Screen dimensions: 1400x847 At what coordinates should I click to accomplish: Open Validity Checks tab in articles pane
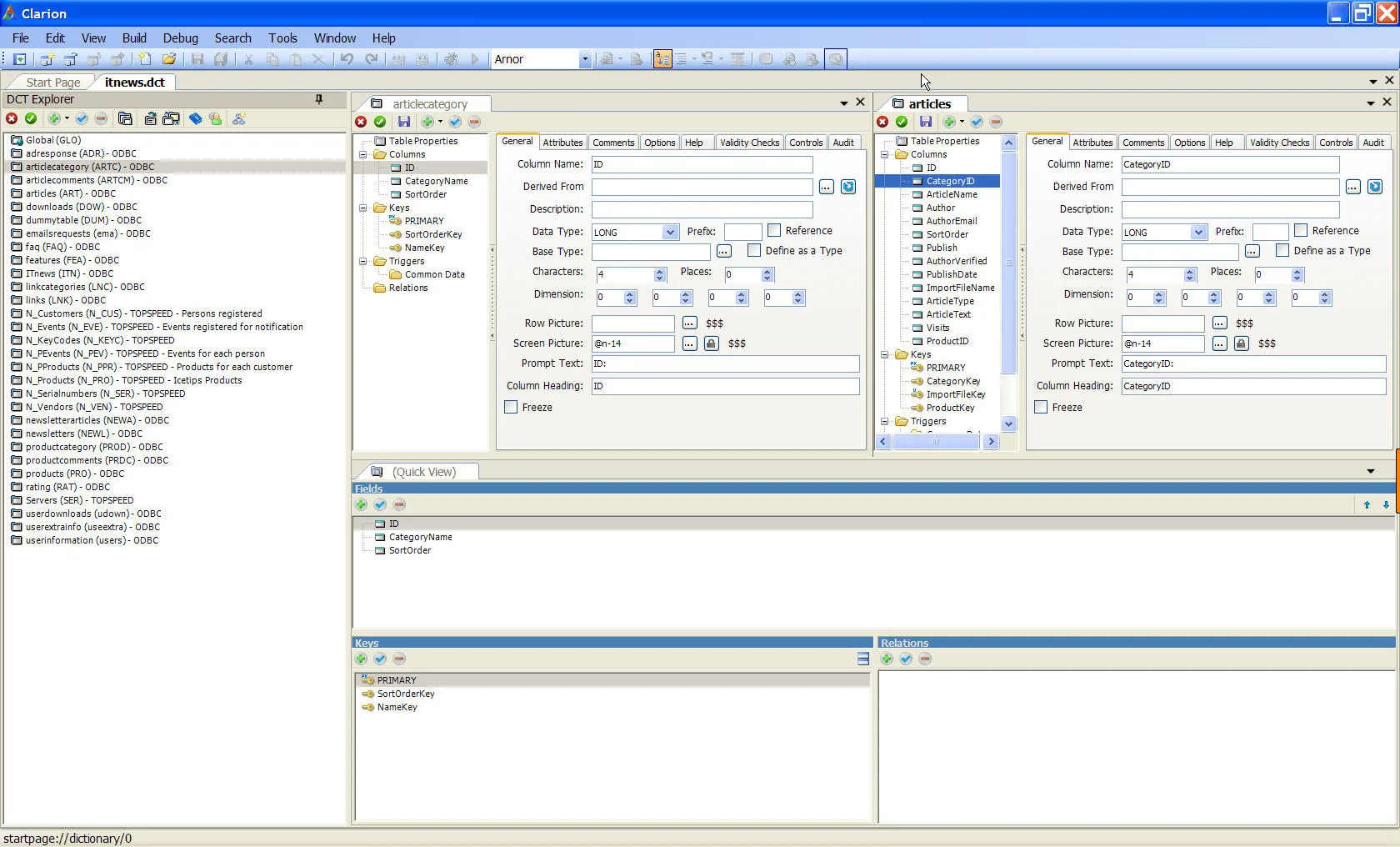[x=1280, y=143]
